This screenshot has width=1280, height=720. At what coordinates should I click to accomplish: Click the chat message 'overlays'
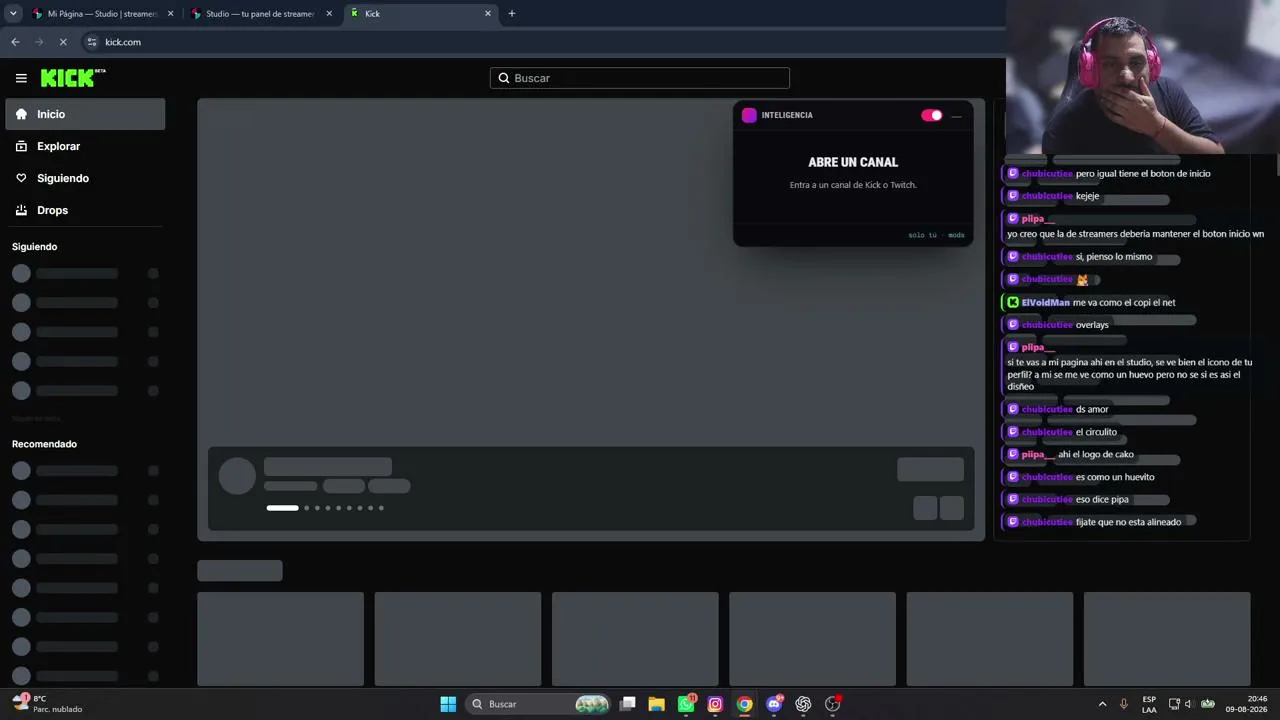point(1092,325)
